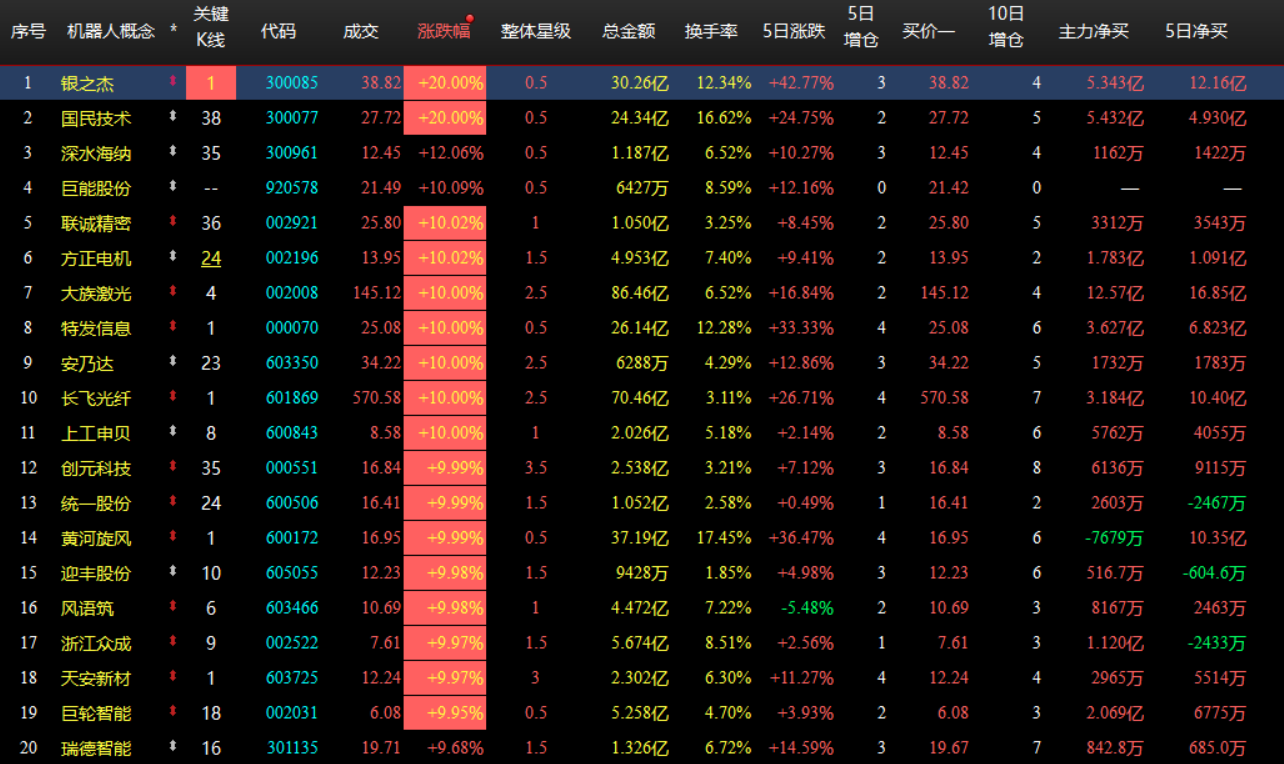
Task: Sort by the 5日涨跌 column header
Action: (794, 31)
